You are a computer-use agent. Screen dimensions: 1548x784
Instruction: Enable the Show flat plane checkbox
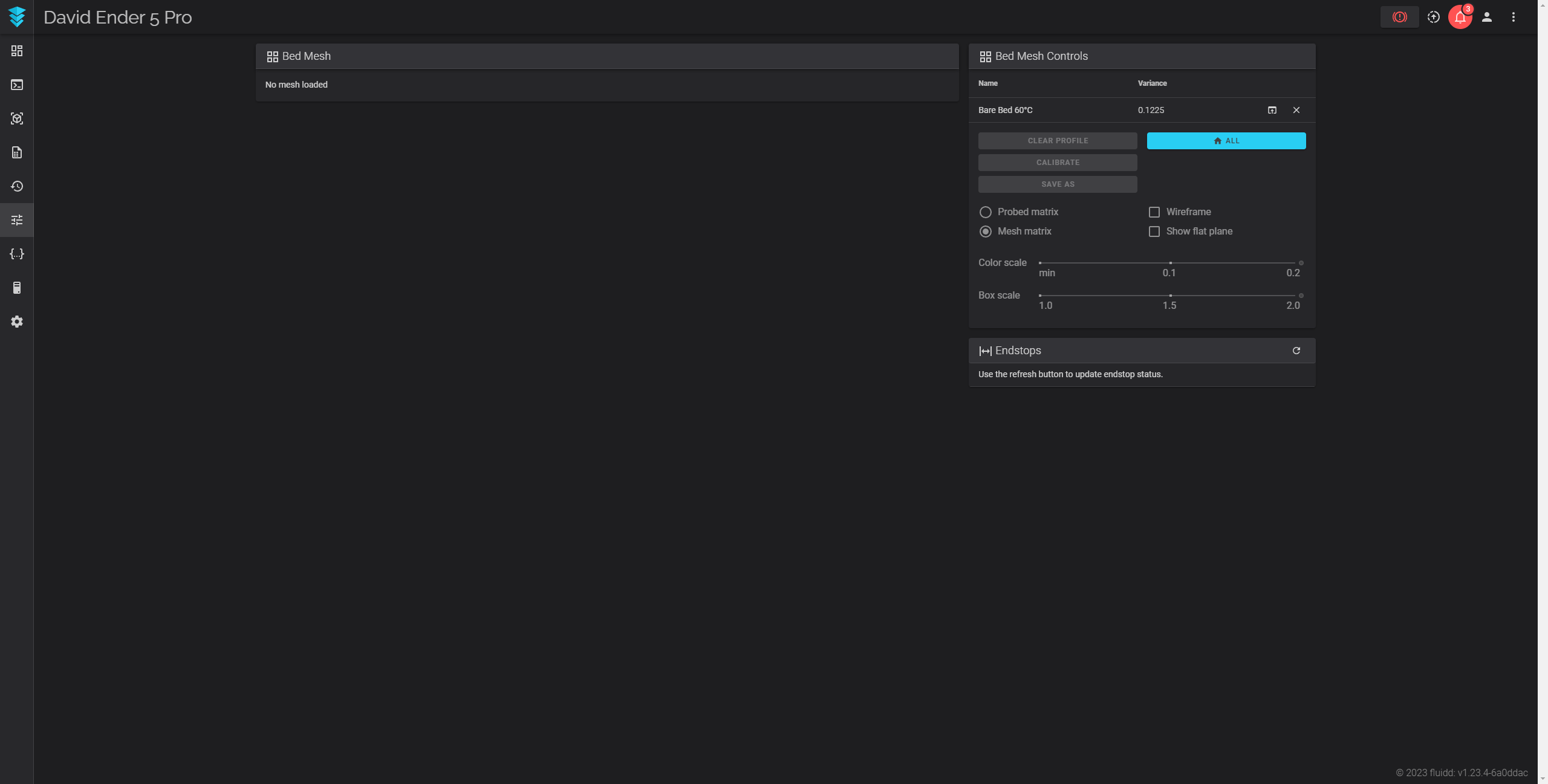point(1154,232)
